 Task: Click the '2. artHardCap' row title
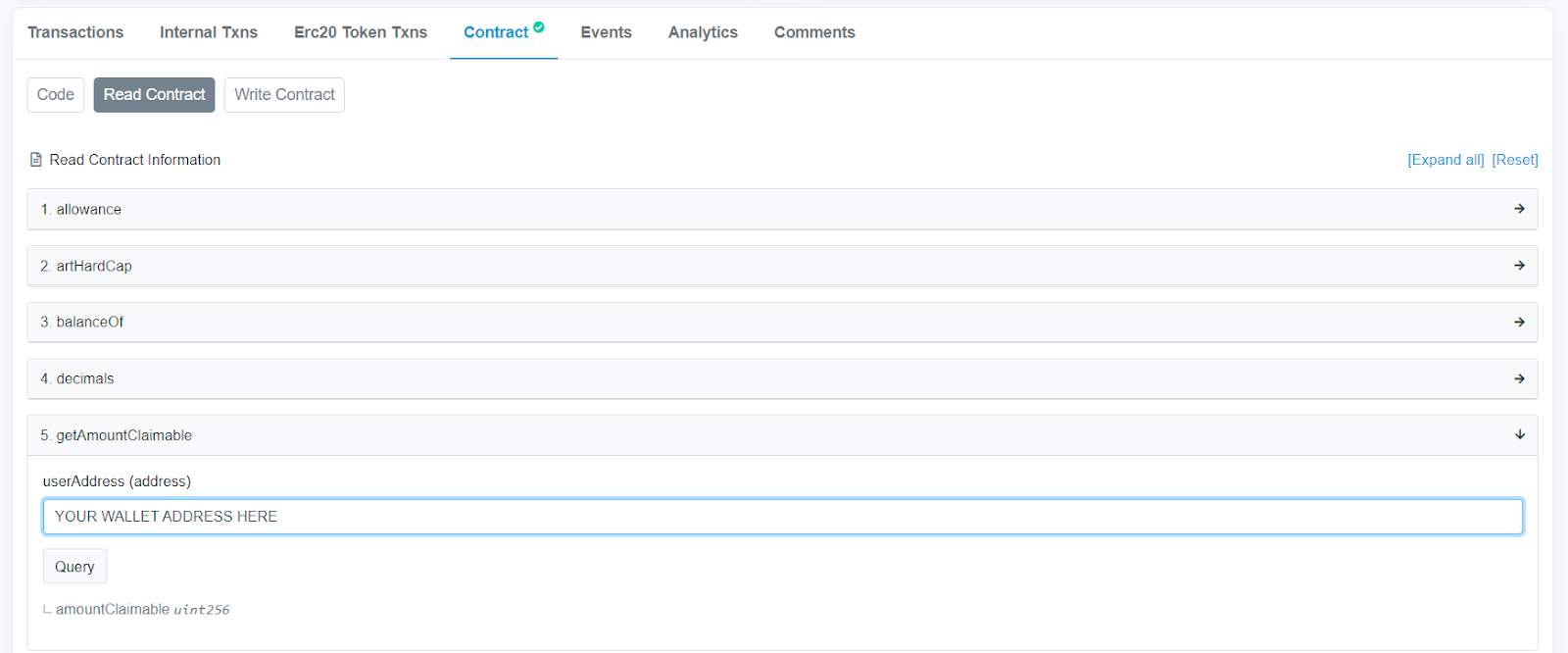(86, 266)
